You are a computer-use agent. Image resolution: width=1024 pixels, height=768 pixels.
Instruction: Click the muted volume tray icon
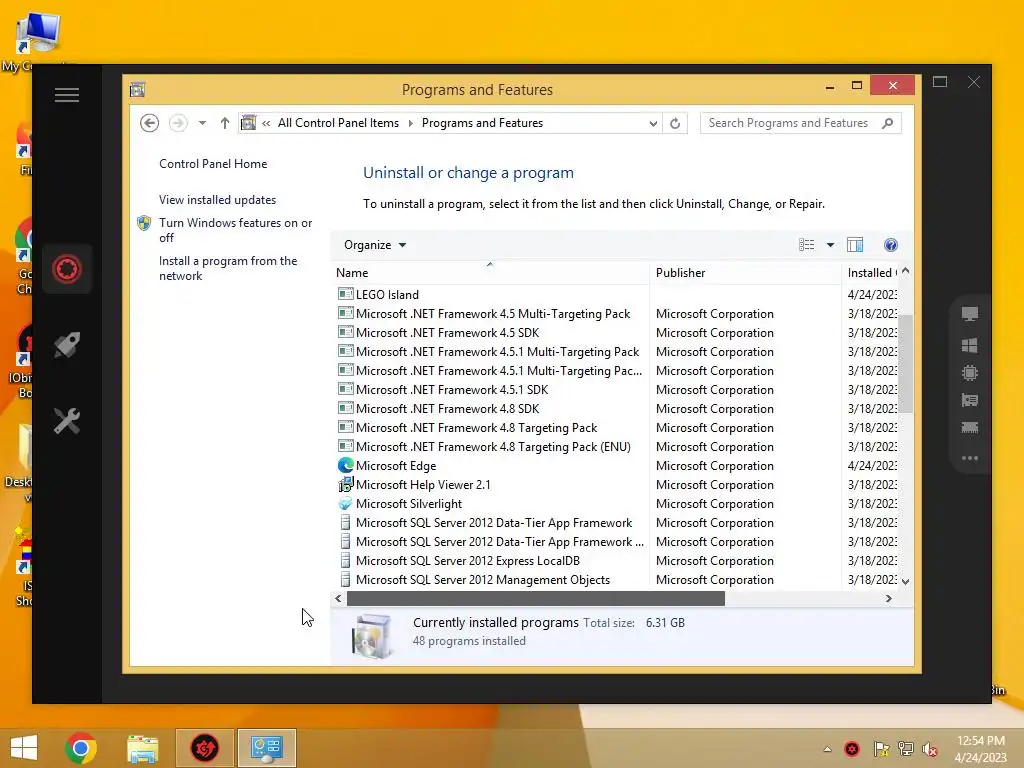point(930,749)
